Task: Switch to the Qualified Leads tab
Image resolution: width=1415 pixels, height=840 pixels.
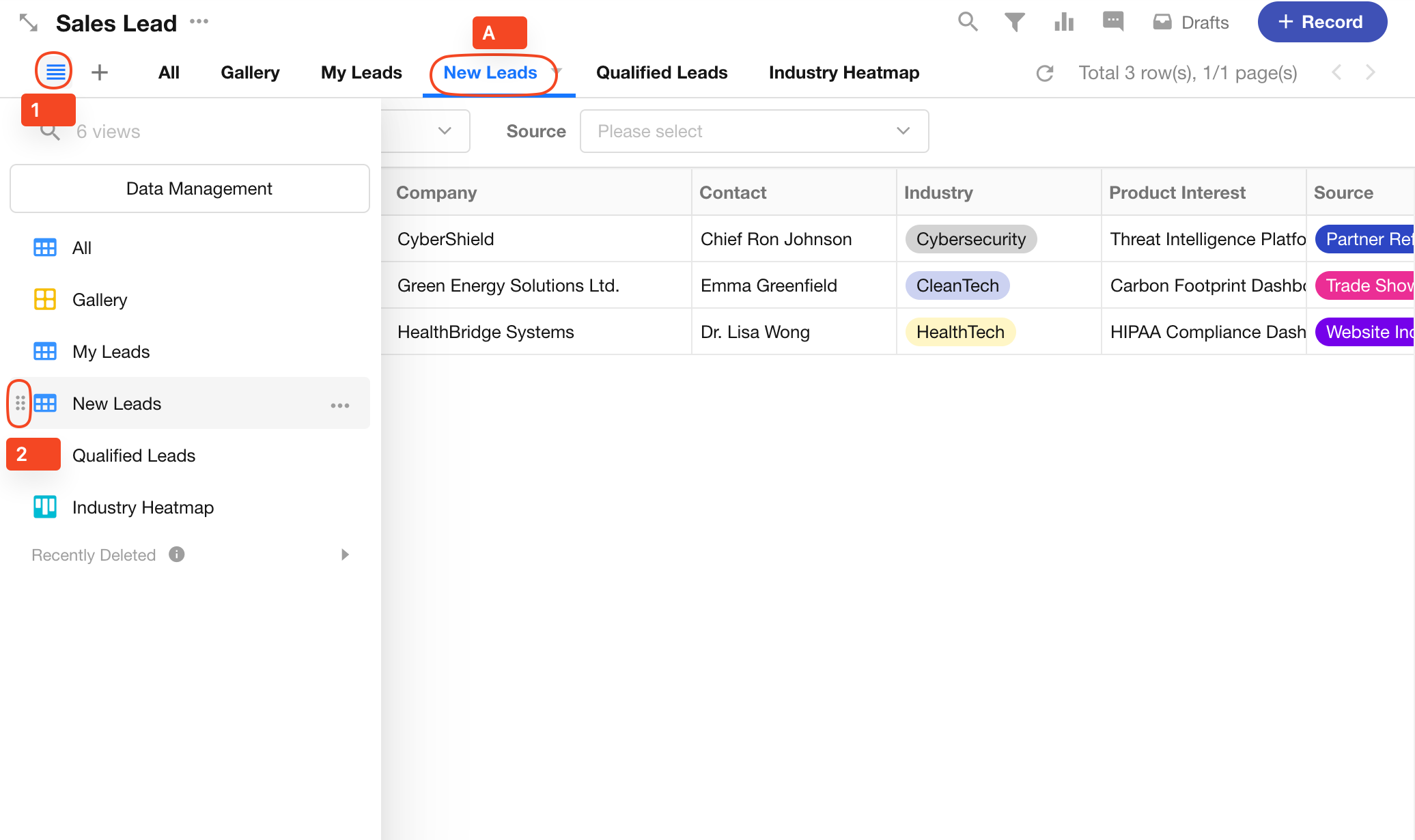Action: pyautogui.click(x=661, y=72)
